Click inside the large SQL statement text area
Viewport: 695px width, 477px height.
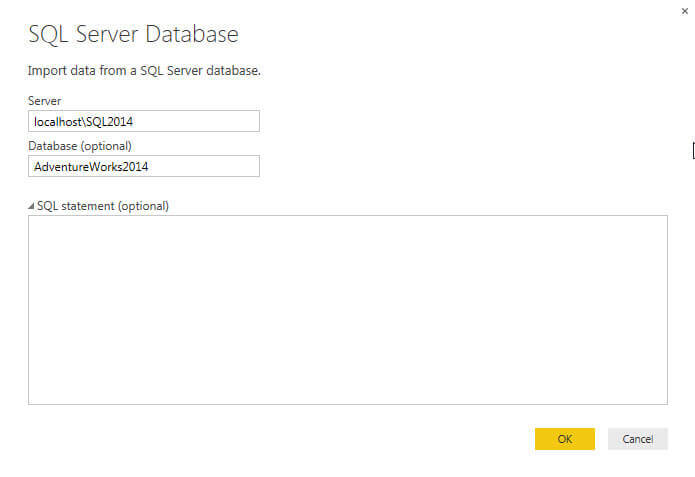pos(347,309)
